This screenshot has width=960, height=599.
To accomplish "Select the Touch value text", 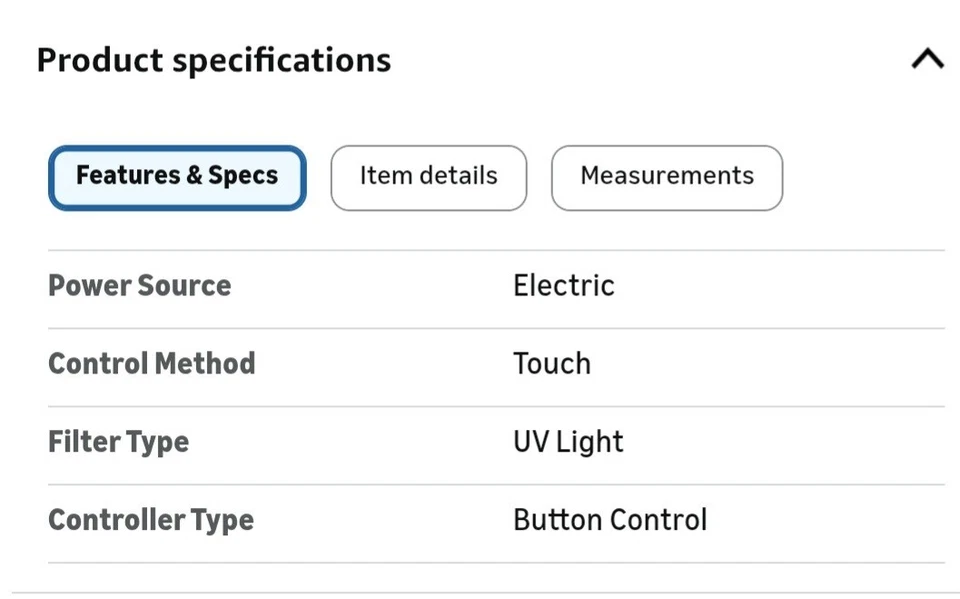I will point(552,364).
